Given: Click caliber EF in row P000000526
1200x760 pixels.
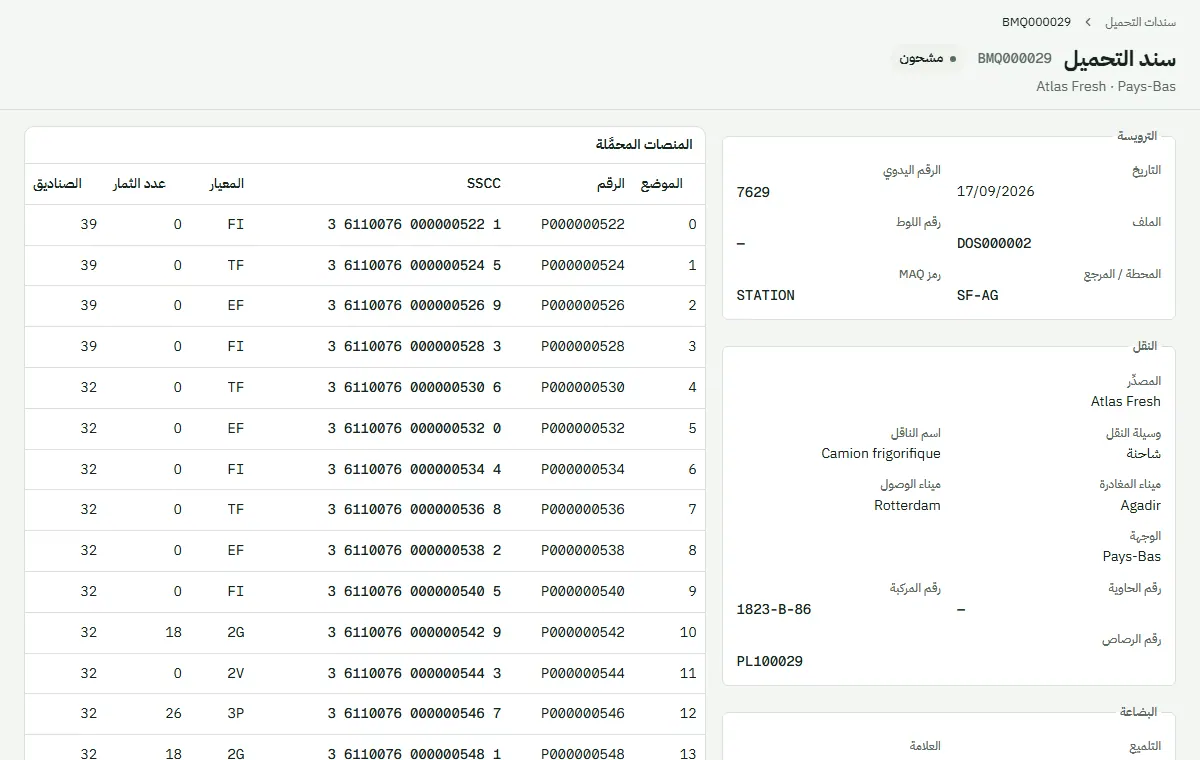Looking at the screenshot, I should [x=235, y=306].
